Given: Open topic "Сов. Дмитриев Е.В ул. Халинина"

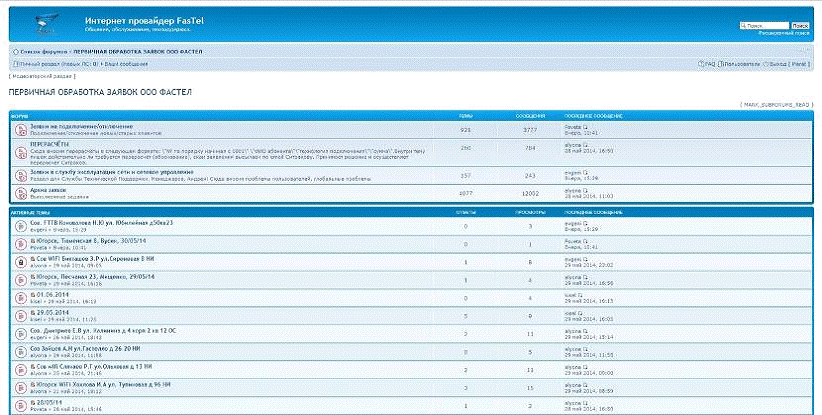Looking at the screenshot, I should click(x=92, y=330).
